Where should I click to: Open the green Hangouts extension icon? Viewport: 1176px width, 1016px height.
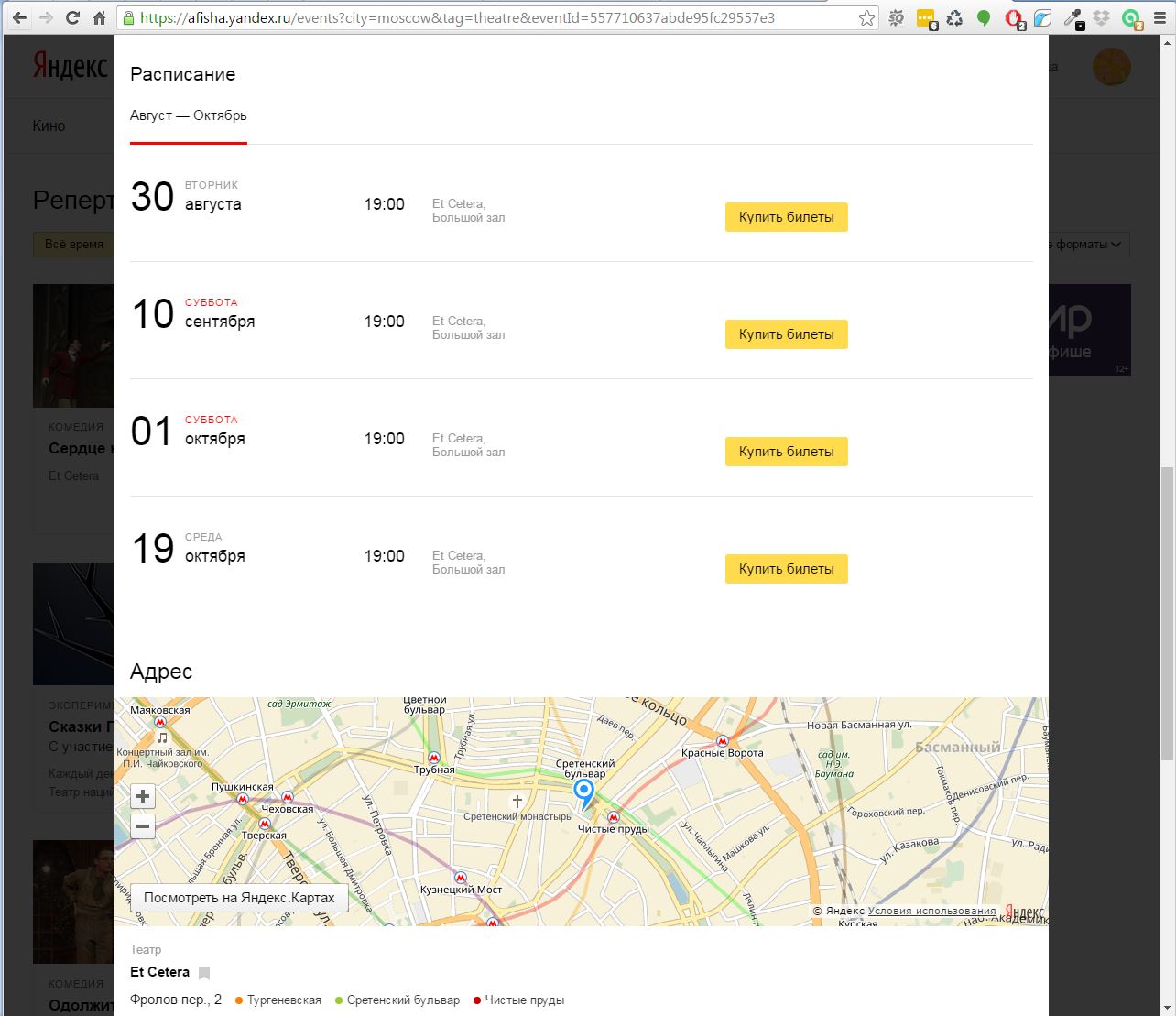(x=984, y=17)
